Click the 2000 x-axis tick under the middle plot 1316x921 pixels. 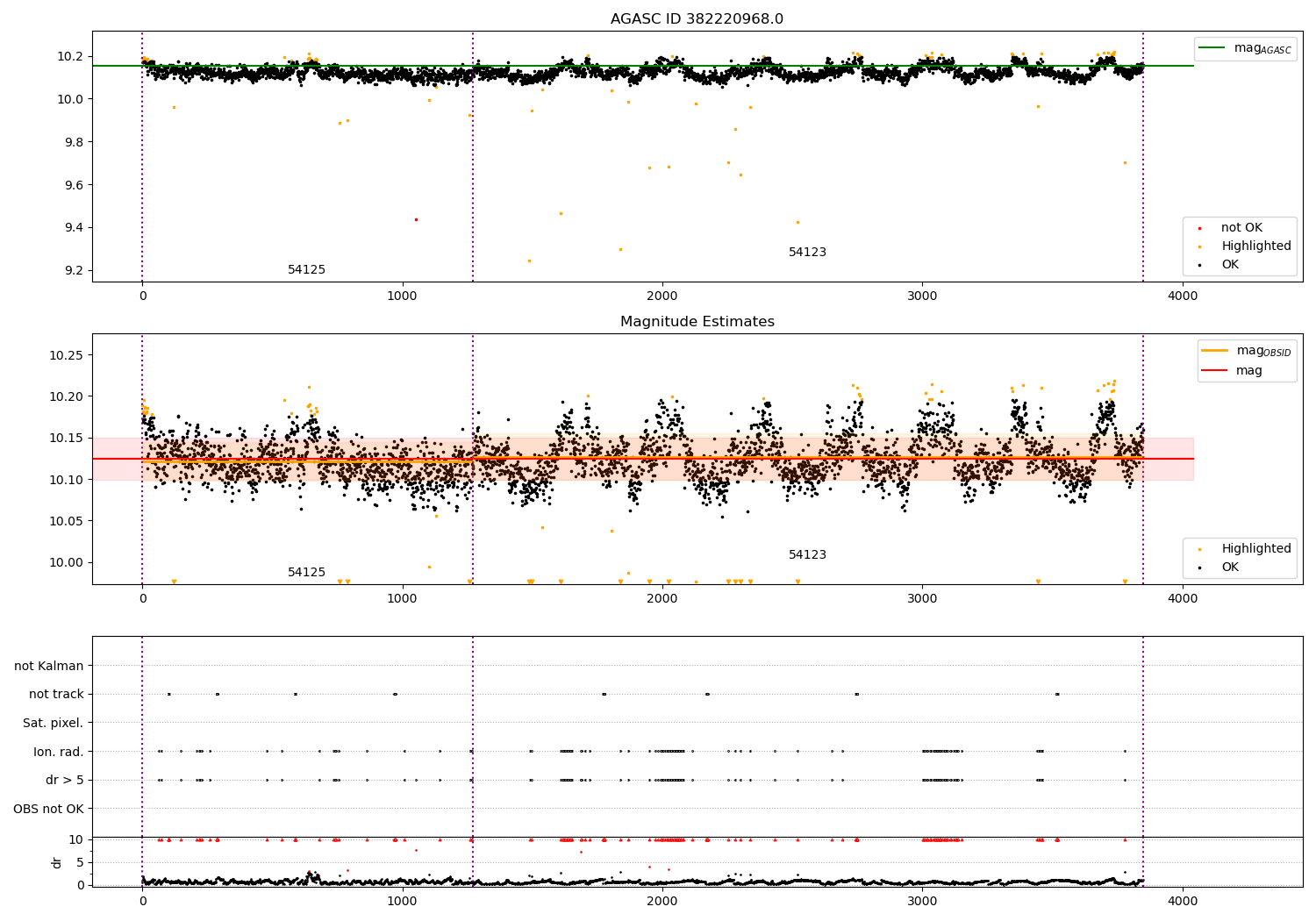click(x=662, y=598)
